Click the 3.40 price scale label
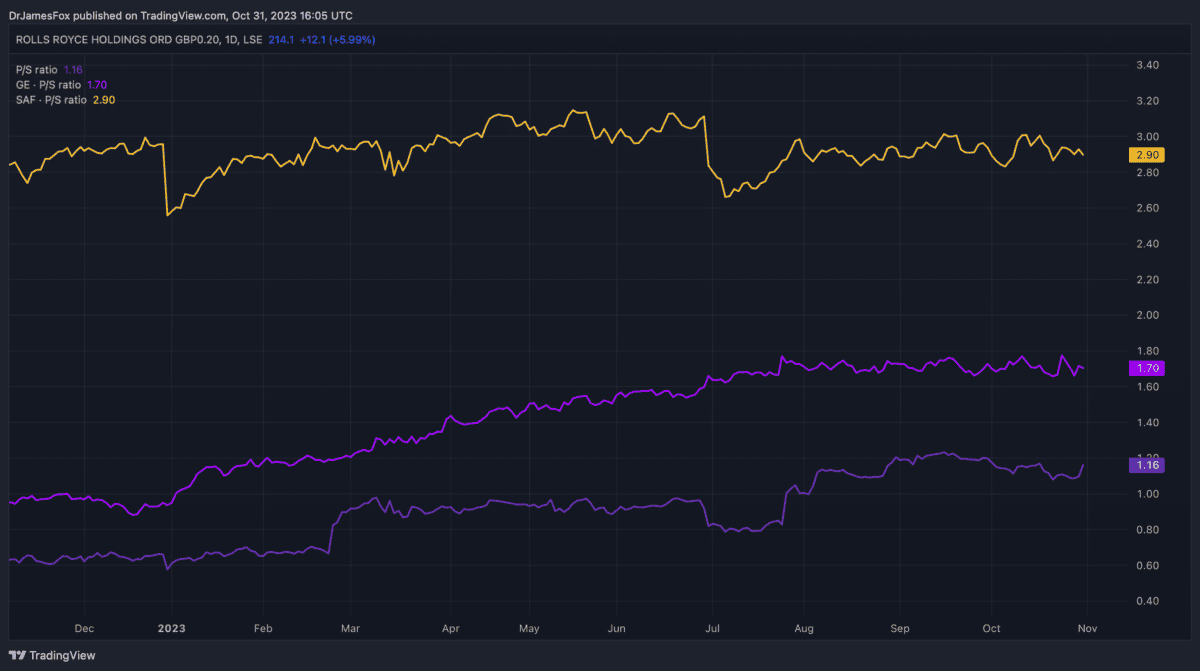The width and height of the screenshot is (1200, 671). [x=1147, y=65]
